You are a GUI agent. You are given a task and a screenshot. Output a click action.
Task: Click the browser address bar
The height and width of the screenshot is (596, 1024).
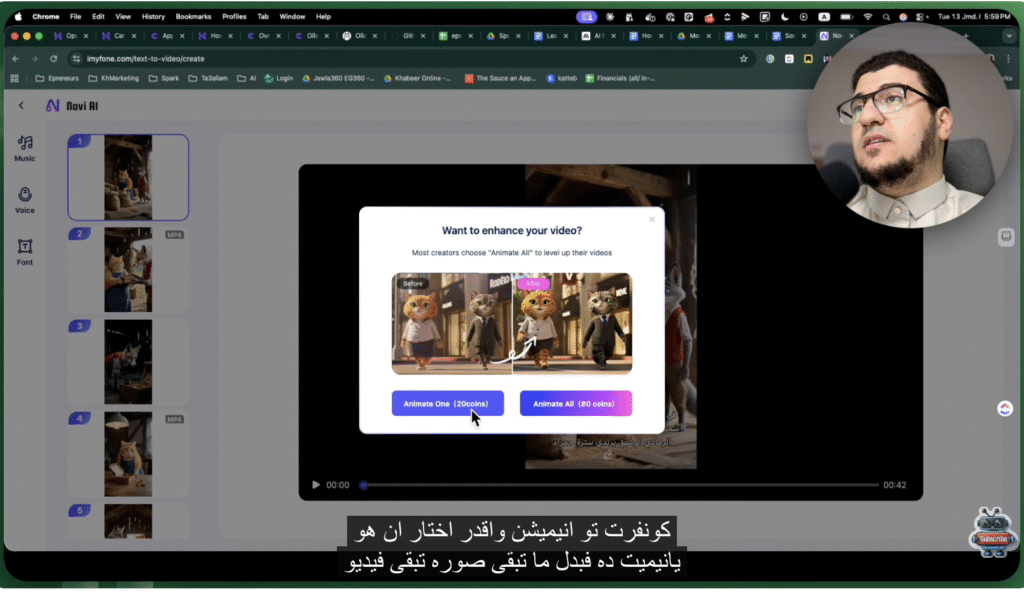click(400, 59)
